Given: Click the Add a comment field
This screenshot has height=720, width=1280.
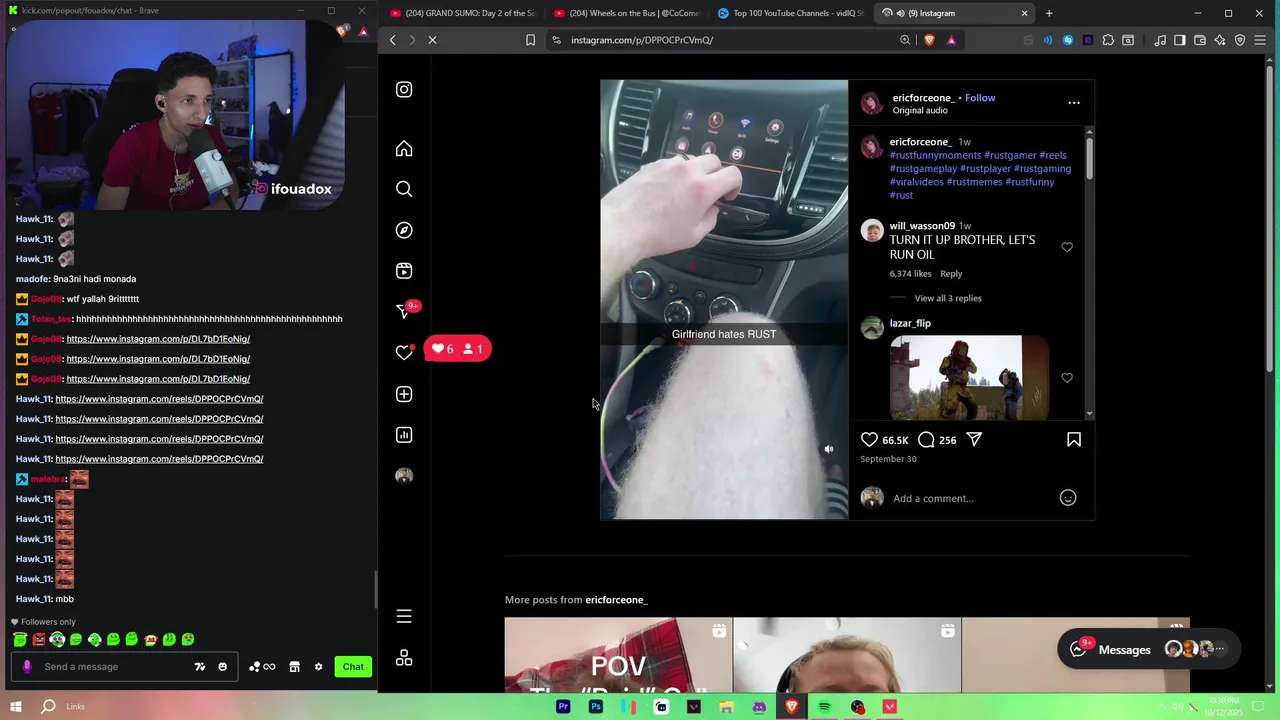Looking at the screenshot, I should tap(970, 498).
